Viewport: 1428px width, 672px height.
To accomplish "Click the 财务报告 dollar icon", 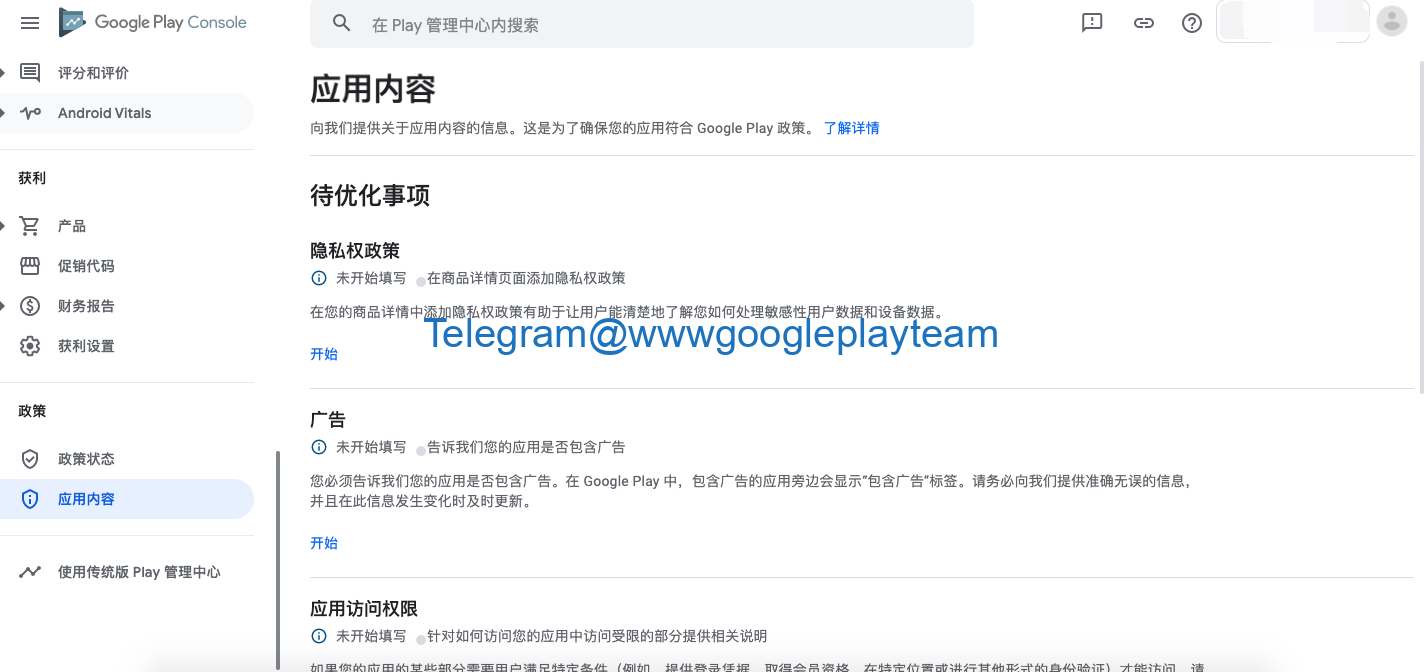I will click(x=30, y=306).
